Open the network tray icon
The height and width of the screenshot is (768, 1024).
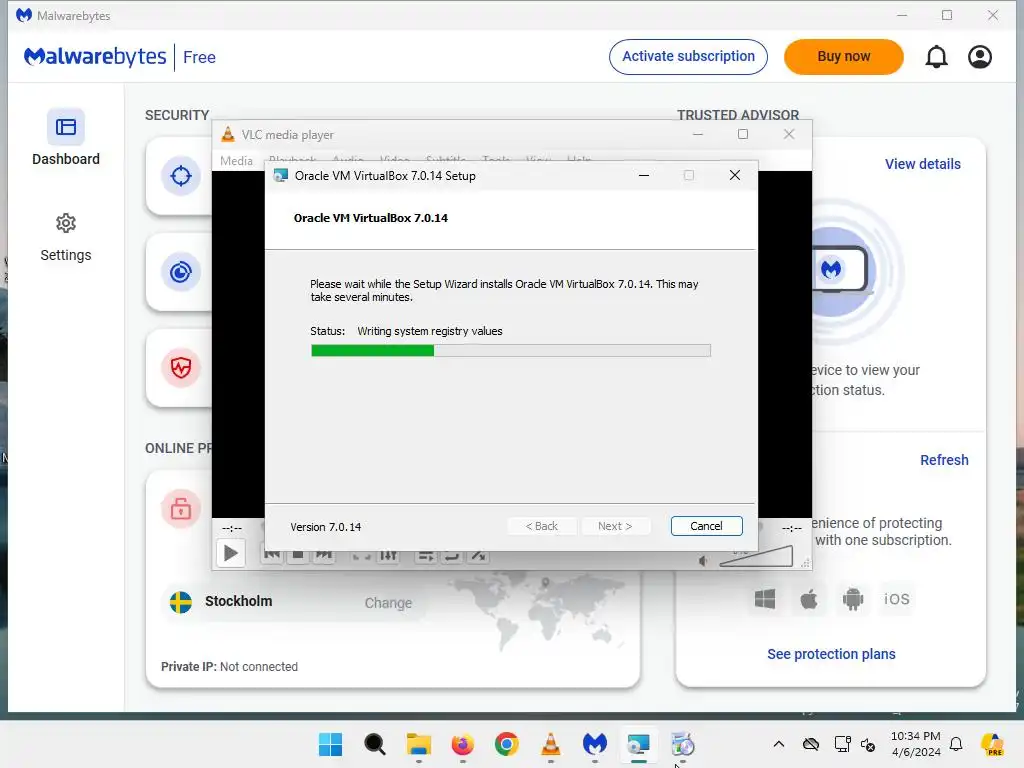[842, 744]
